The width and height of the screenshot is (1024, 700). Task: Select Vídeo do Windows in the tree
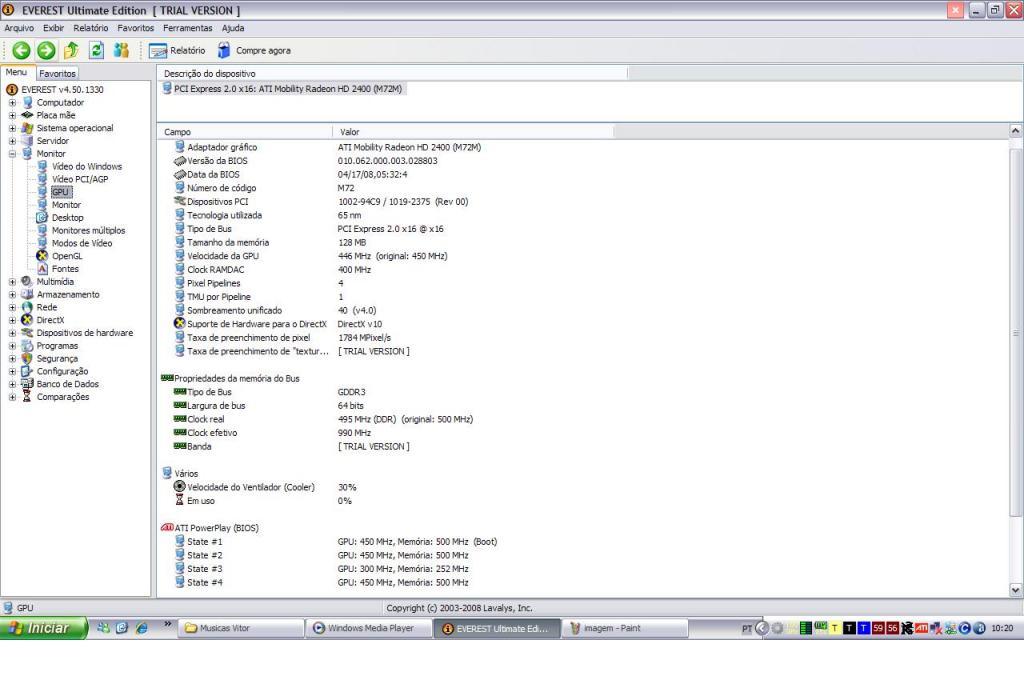[x=87, y=167]
